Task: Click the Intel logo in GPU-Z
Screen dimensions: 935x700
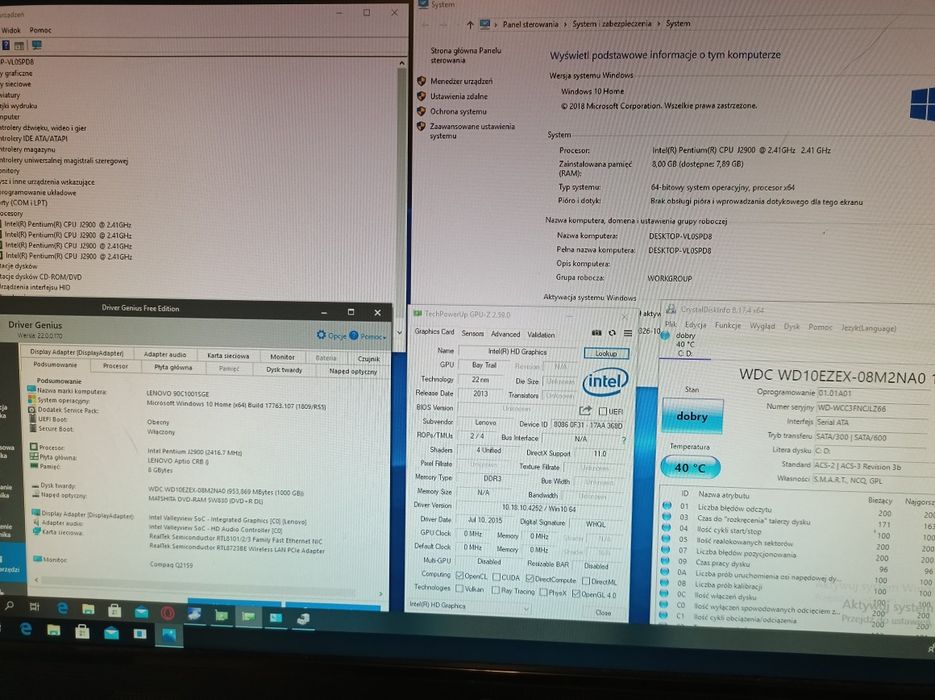Action: (x=605, y=381)
